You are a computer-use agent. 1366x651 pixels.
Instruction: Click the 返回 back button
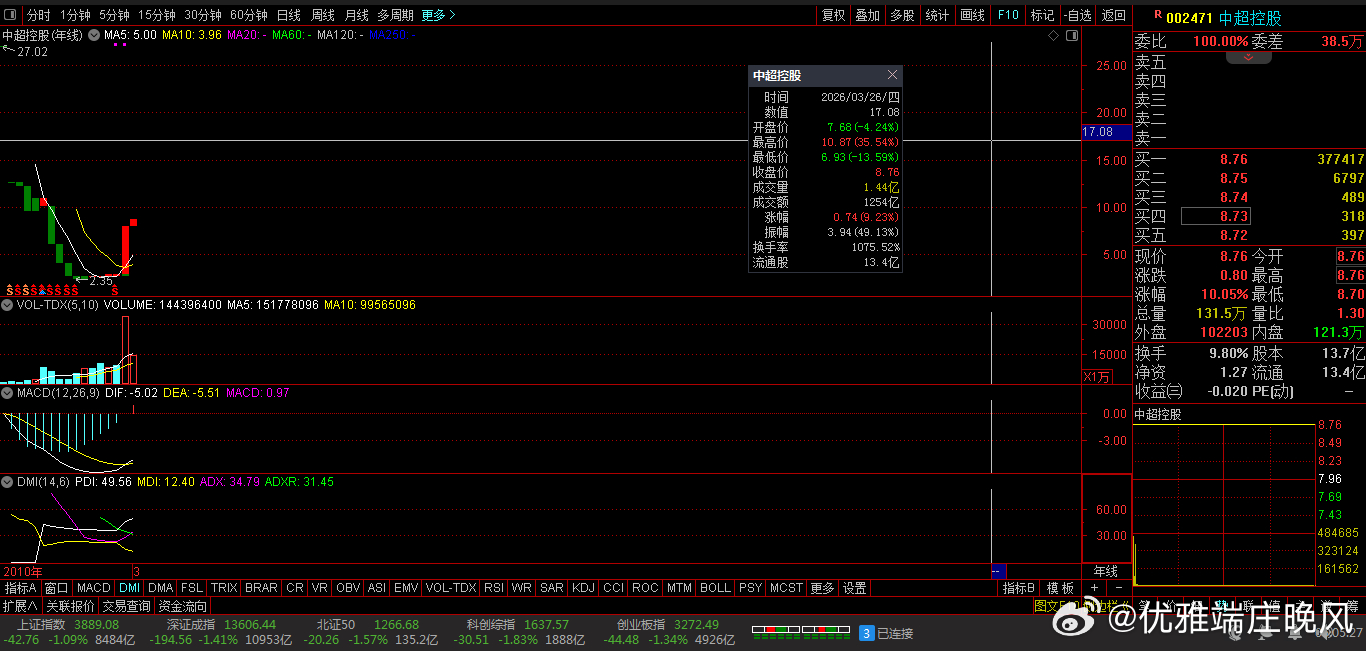pos(1113,15)
